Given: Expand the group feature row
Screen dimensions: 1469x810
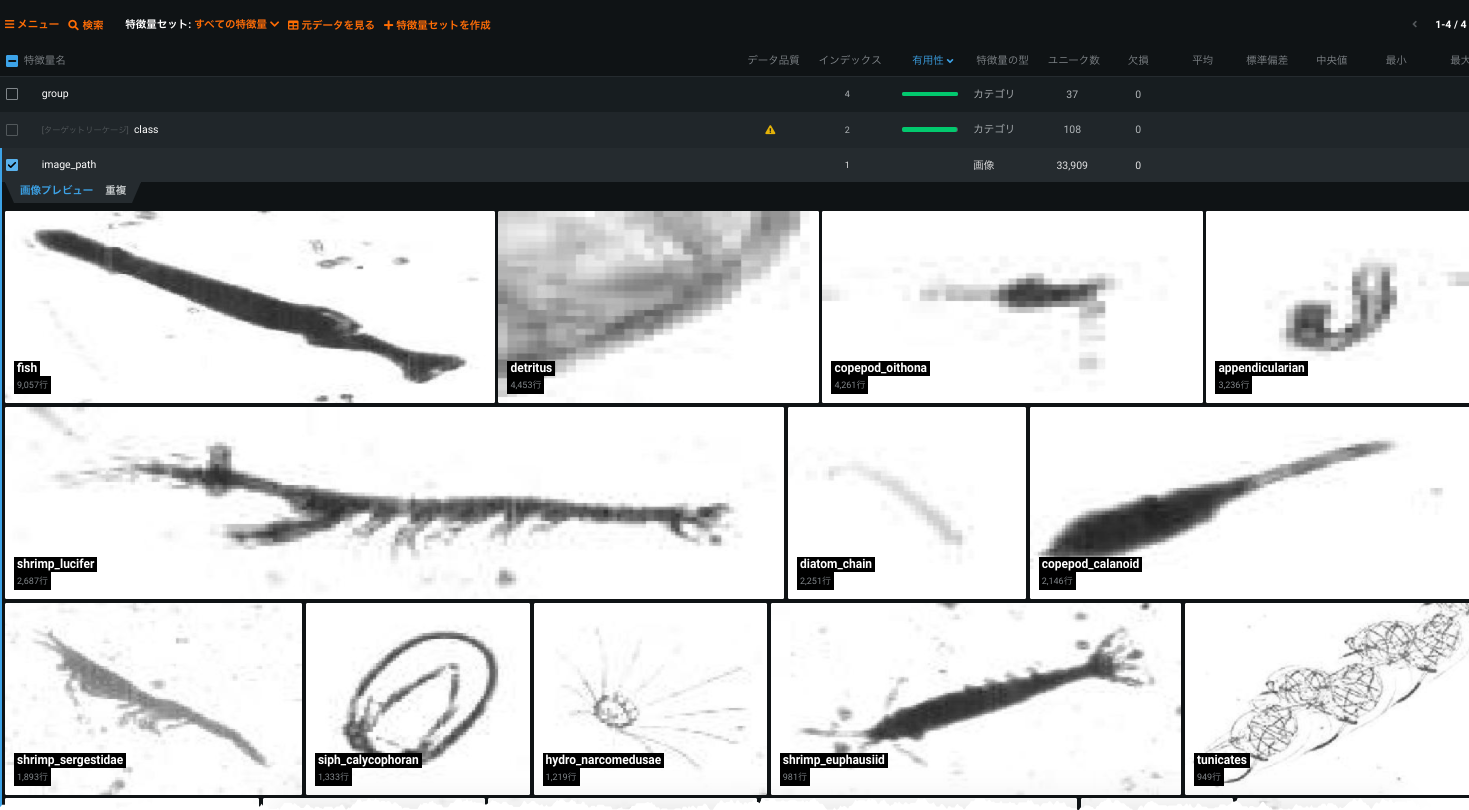Looking at the screenshot, I should tap(55, 94).
